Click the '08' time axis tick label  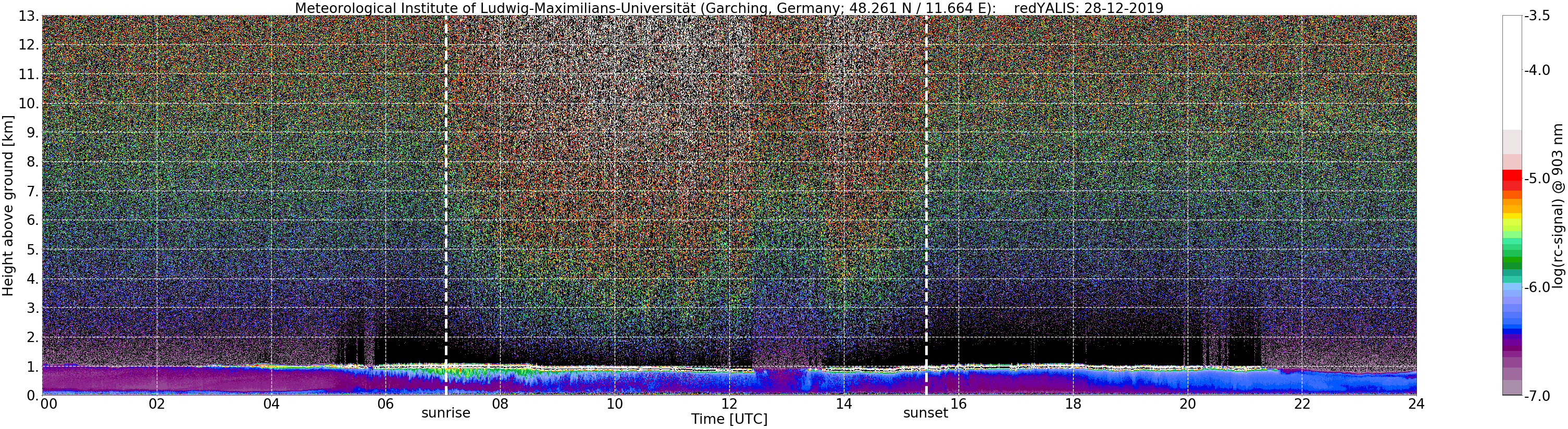tap(500, 405)
